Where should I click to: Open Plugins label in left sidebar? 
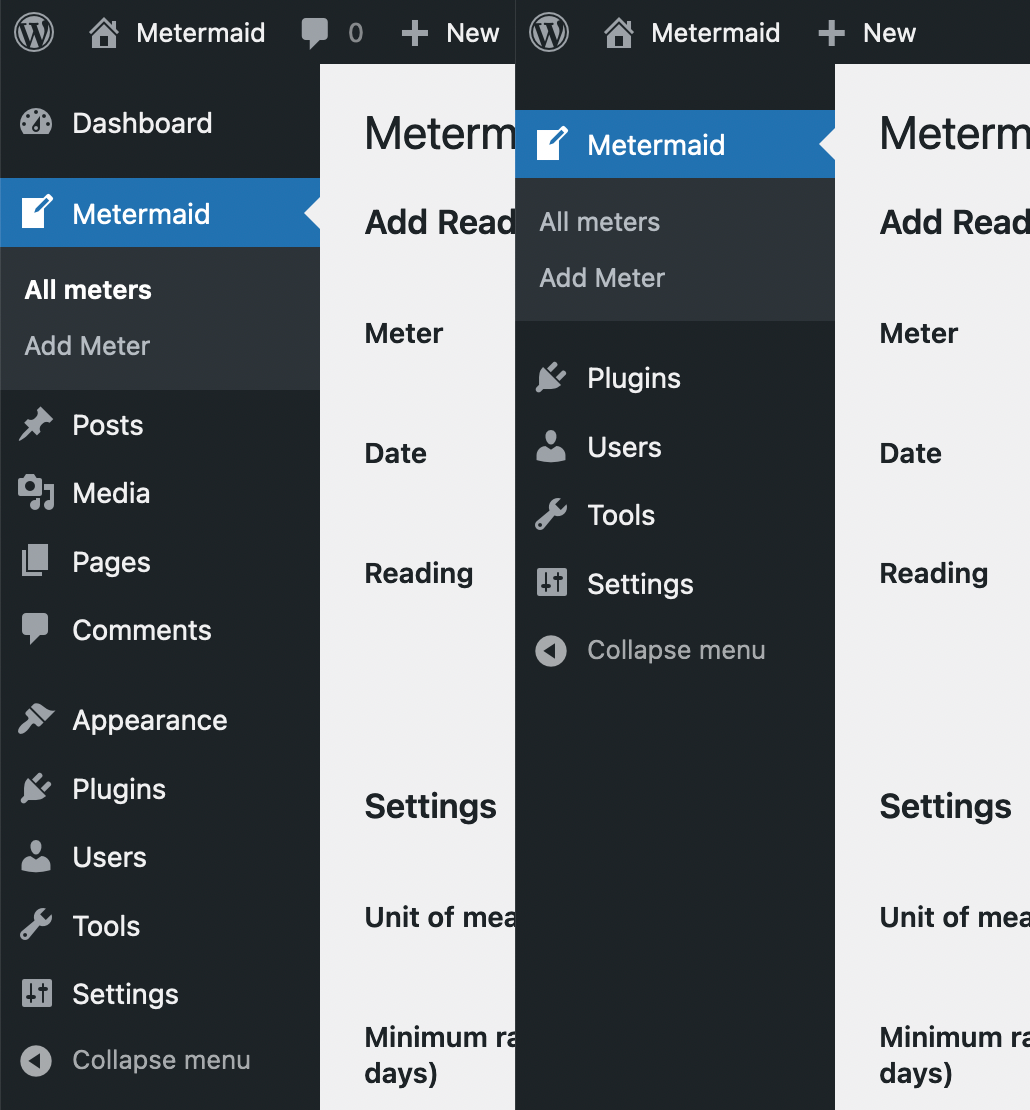(x=119, y=789)
